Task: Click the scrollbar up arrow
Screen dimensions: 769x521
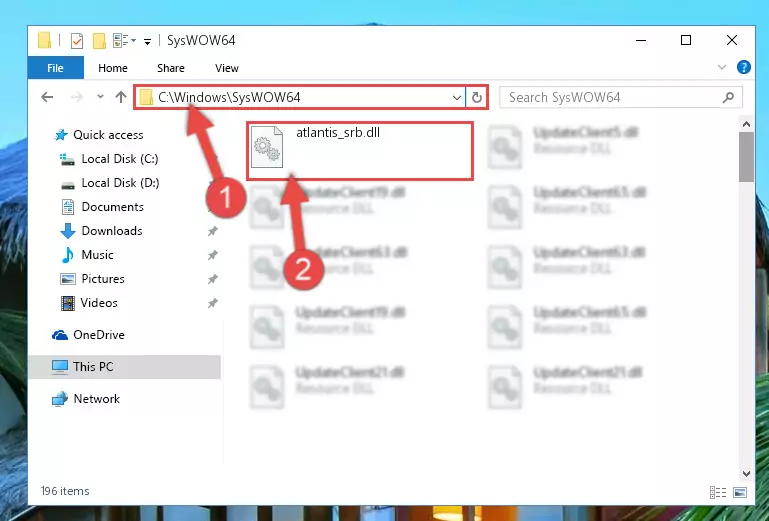Action: click(746, 124)
